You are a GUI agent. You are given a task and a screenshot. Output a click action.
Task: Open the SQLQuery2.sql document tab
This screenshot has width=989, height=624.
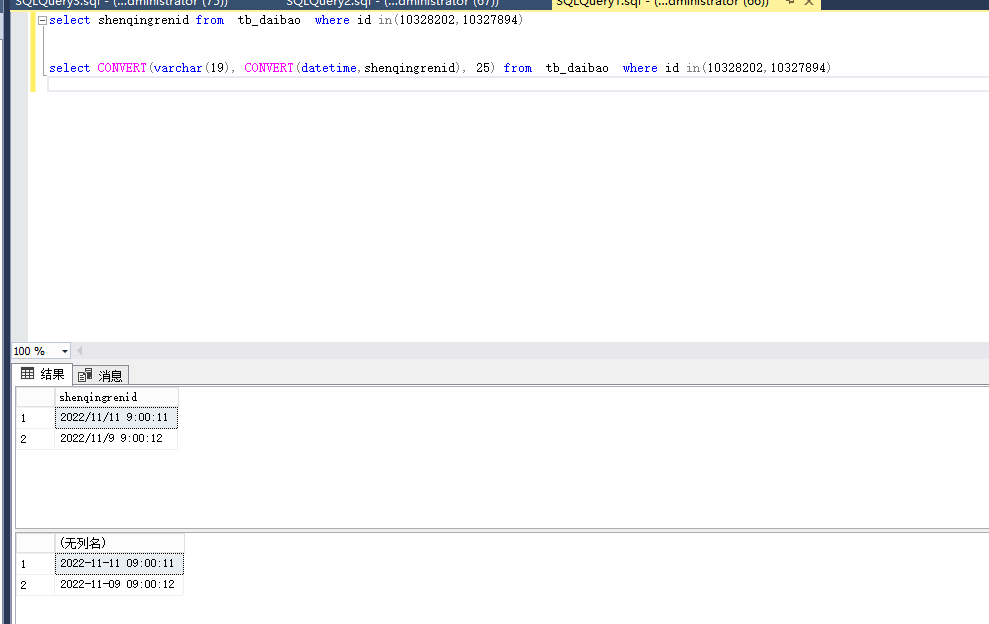[x=390, y=3]
